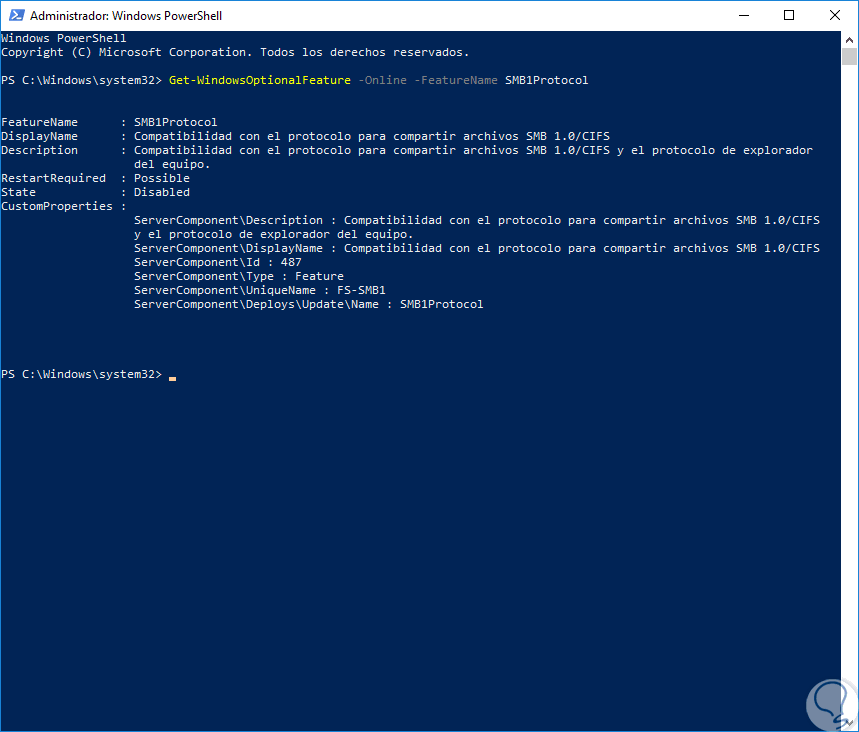Screen dimensions: 859x732
Task: Maximize the PowerShell window
Action: point(789,16)
